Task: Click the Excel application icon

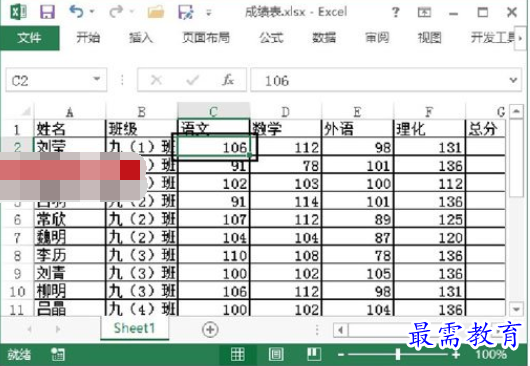Action: (x=19, y=12)
